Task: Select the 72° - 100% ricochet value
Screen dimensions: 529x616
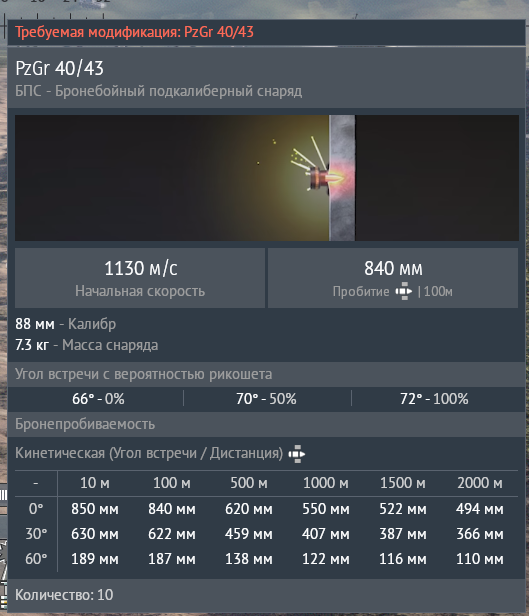Action: (x=434, y=399)
